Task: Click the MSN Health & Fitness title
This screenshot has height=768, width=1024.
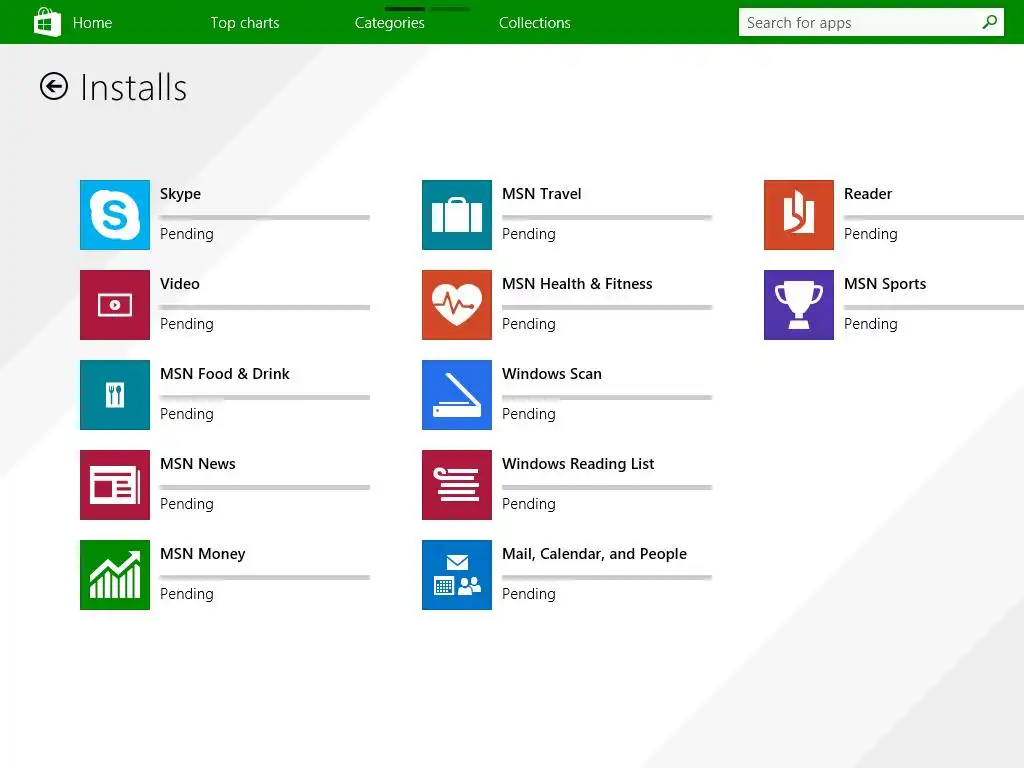Action: point(577,284)
